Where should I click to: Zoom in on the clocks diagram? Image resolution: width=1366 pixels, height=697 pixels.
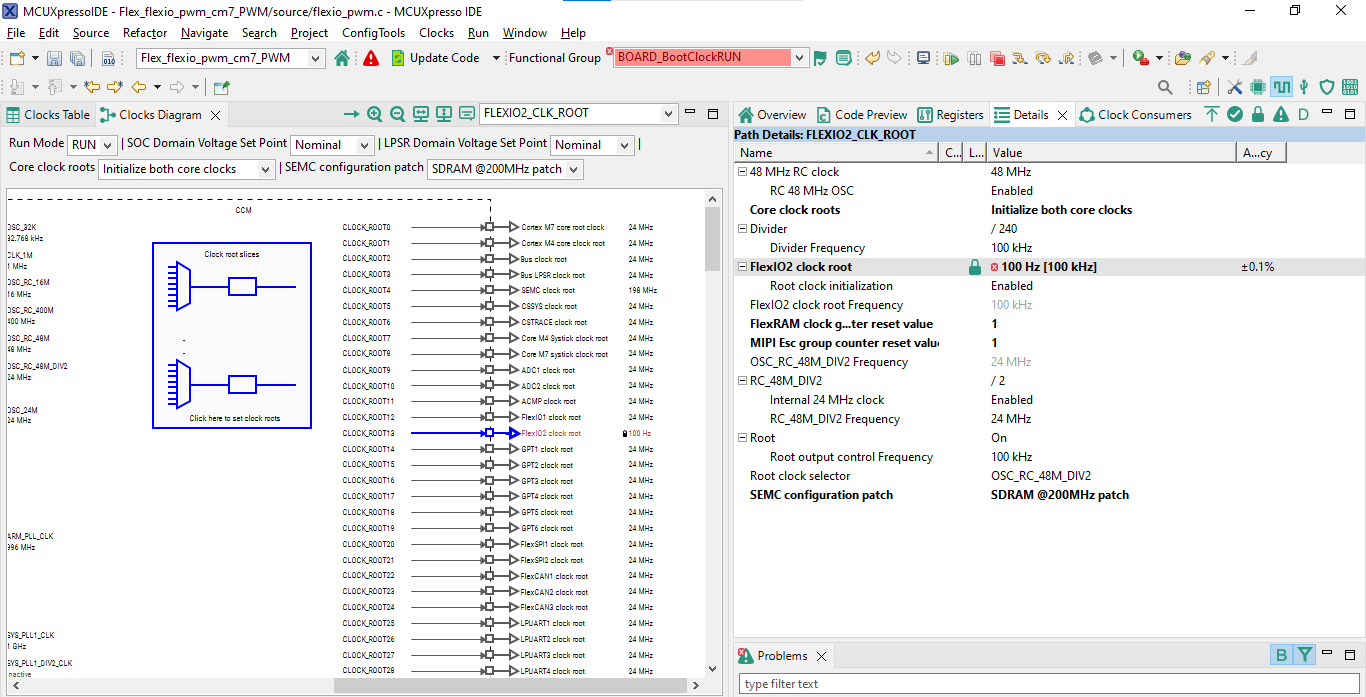click(374, 113)
